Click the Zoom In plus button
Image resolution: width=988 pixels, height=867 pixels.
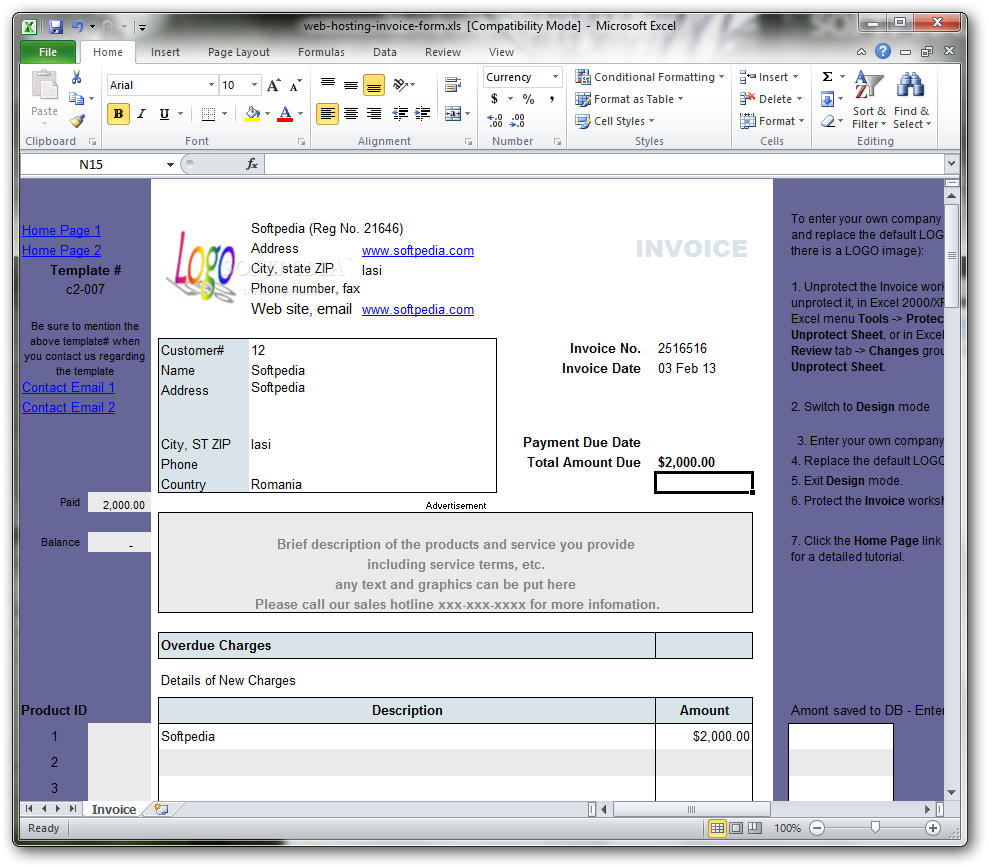(933, 828)
